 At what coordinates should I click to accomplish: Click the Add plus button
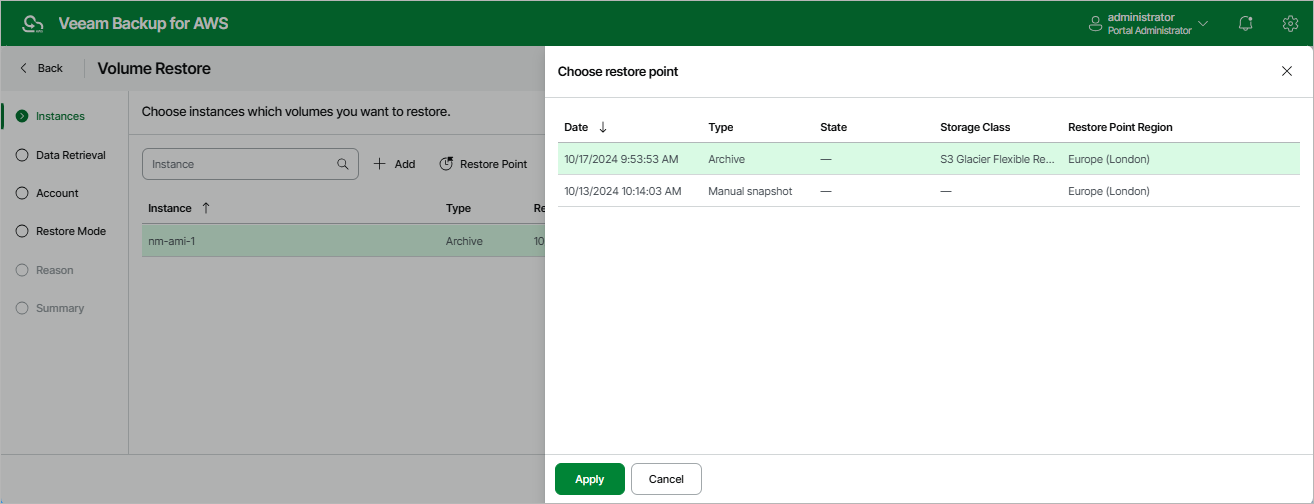pos(394,164)
